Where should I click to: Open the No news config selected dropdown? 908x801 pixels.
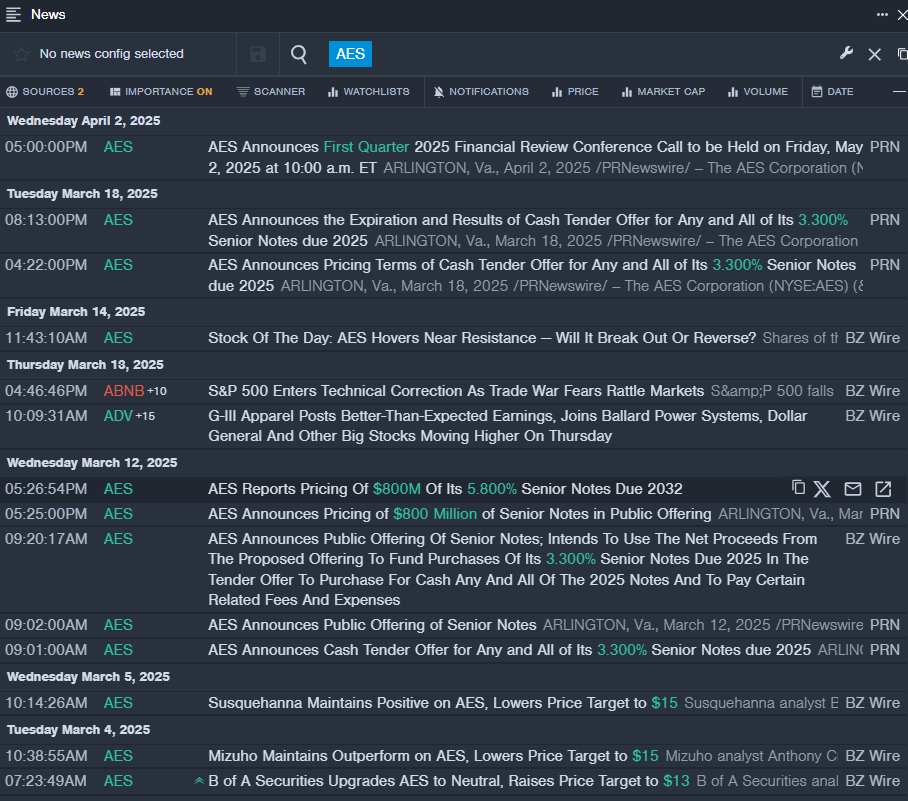point(111,54)
